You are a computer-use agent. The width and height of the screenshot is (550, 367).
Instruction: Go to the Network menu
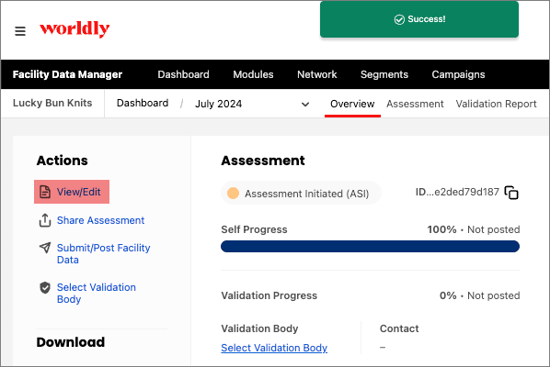[317, 74]
